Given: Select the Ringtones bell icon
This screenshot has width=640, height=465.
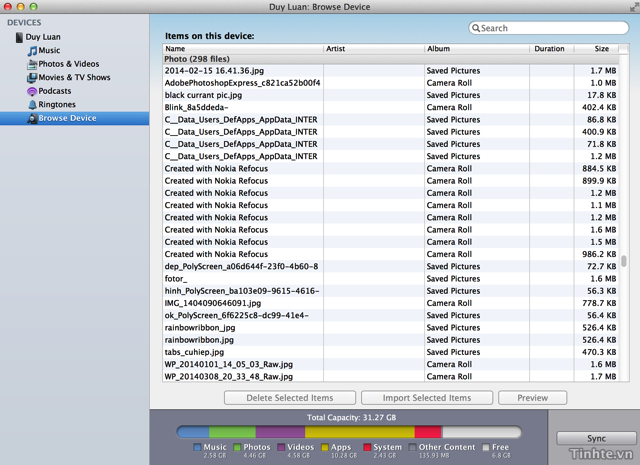Looking at the screenshot, I should [32, 104].
